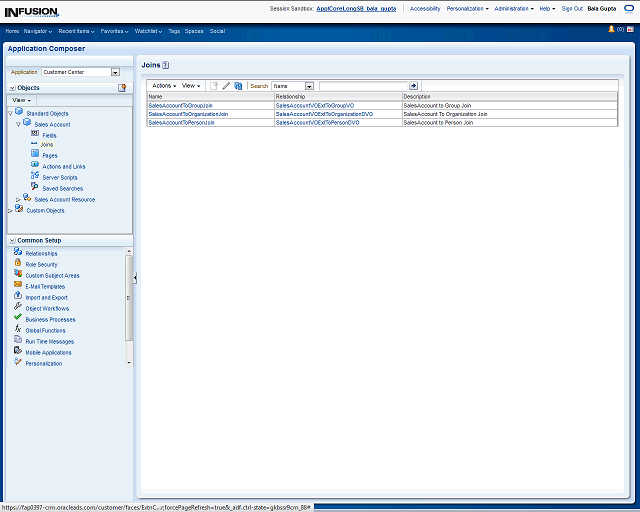Click the Joins search text field
The width and height of the screenshot is (640, 512).
[363, 86]
